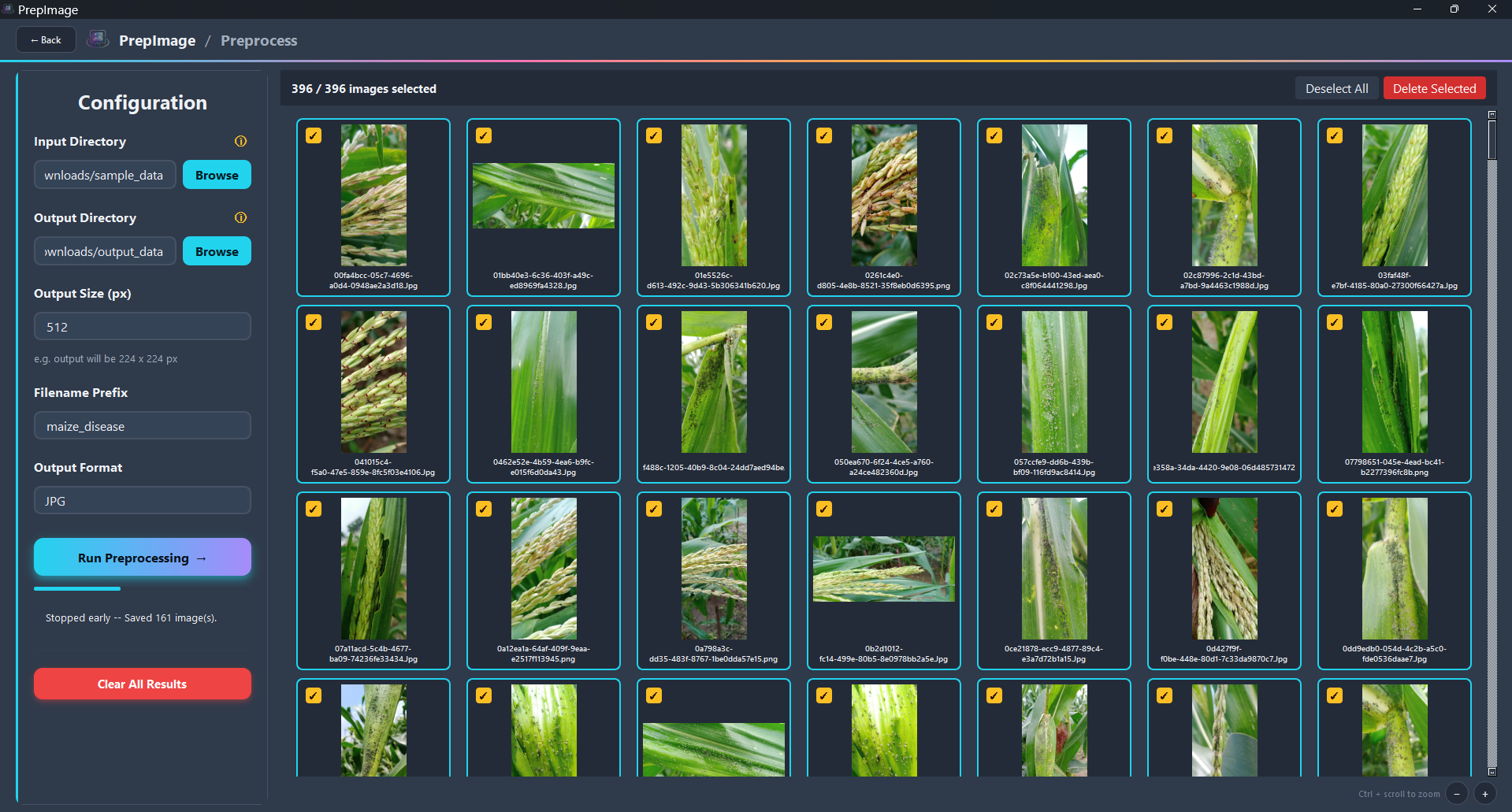The image size is (1512, 812).
Task: Uncheck image 01bb40e3-6c36-403f checkbox
Action: point(484,135)
